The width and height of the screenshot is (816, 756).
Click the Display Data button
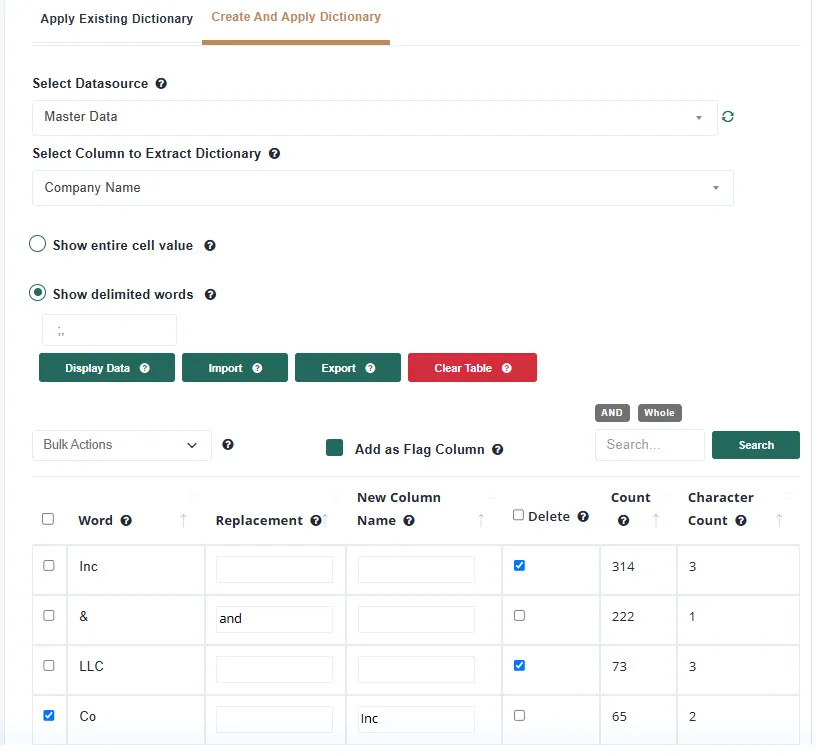click(x=107, y=368)
